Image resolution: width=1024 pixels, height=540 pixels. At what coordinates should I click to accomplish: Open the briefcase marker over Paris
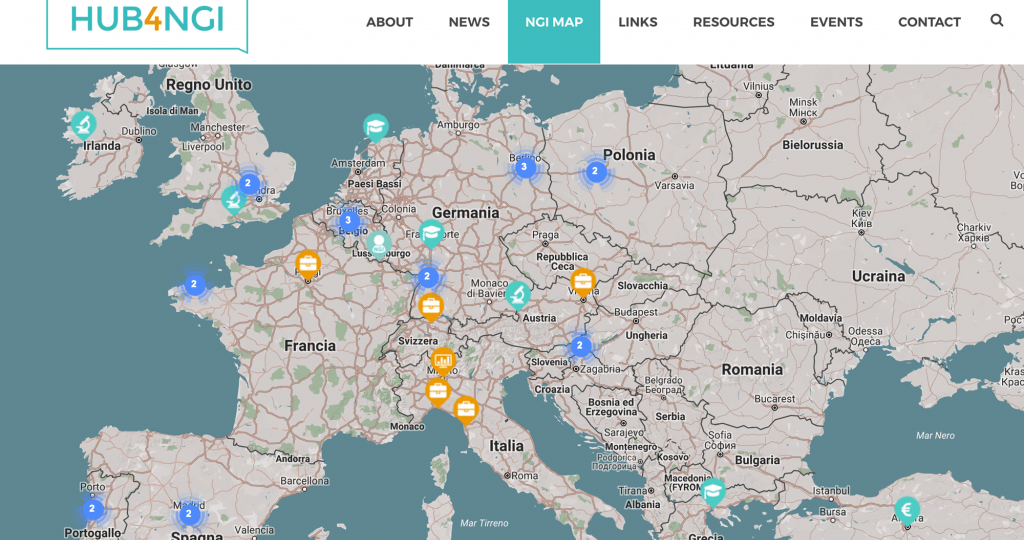coord(308,266)
